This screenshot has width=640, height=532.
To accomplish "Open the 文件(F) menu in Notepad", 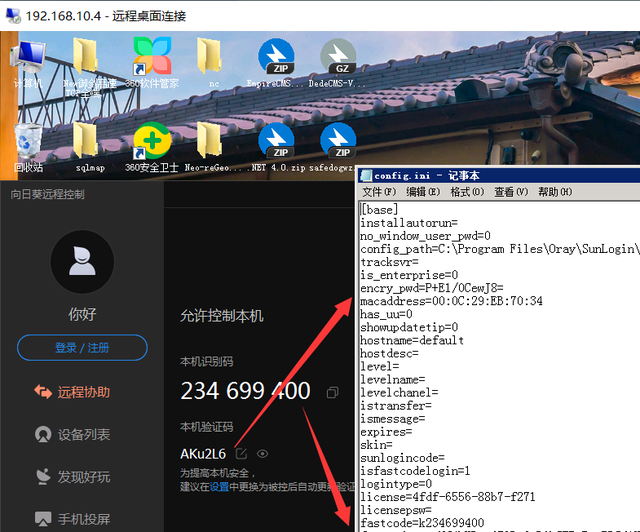I will 379,191.
